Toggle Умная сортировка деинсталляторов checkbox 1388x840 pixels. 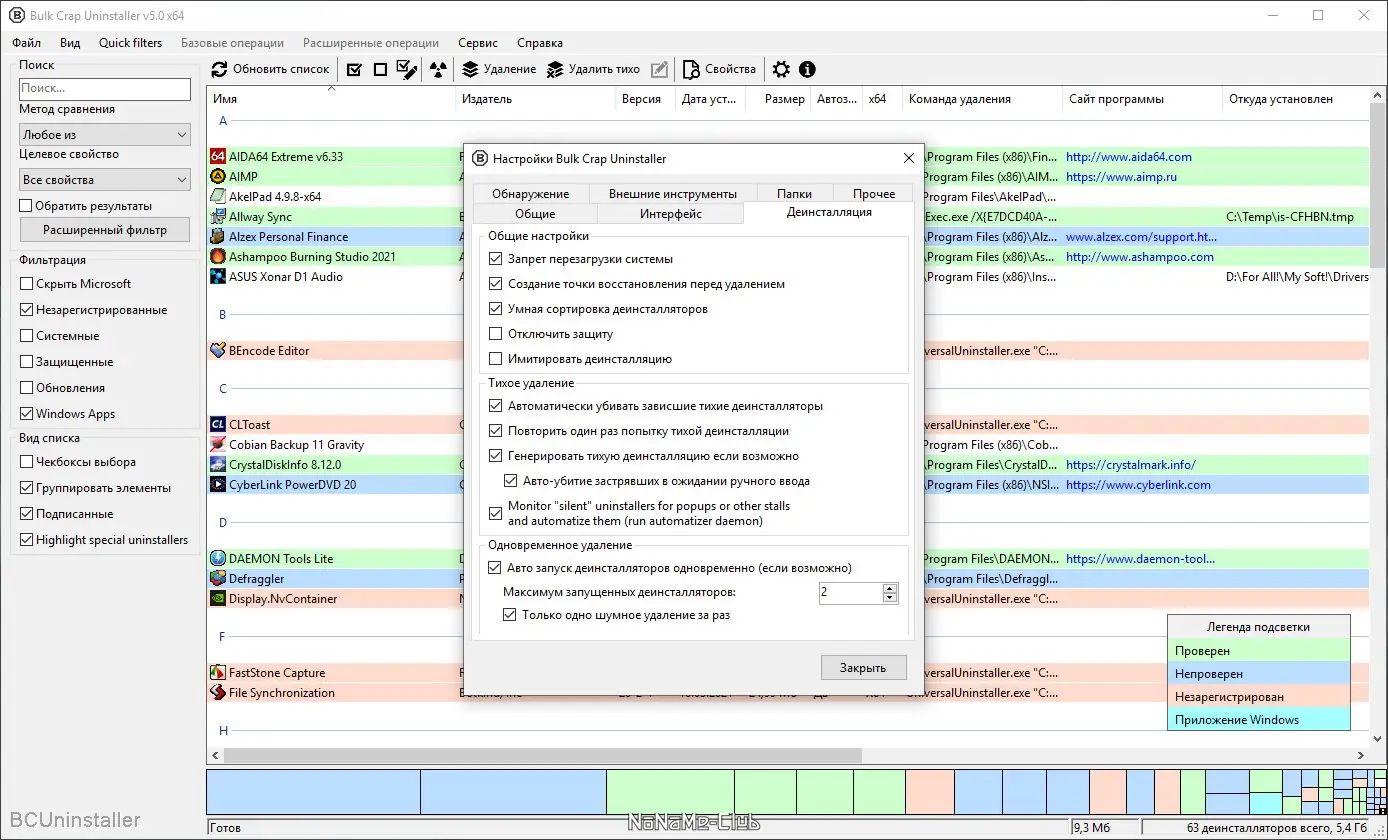(x=496, y=309)
